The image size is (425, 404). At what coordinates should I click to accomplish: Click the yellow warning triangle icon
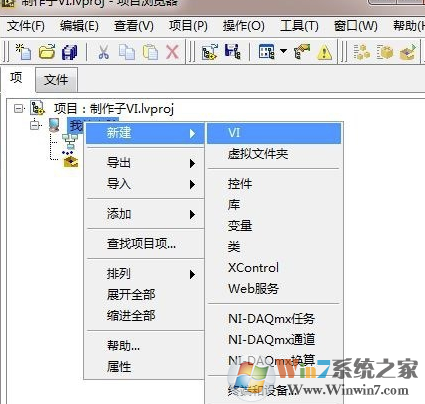tap(324, 52)
